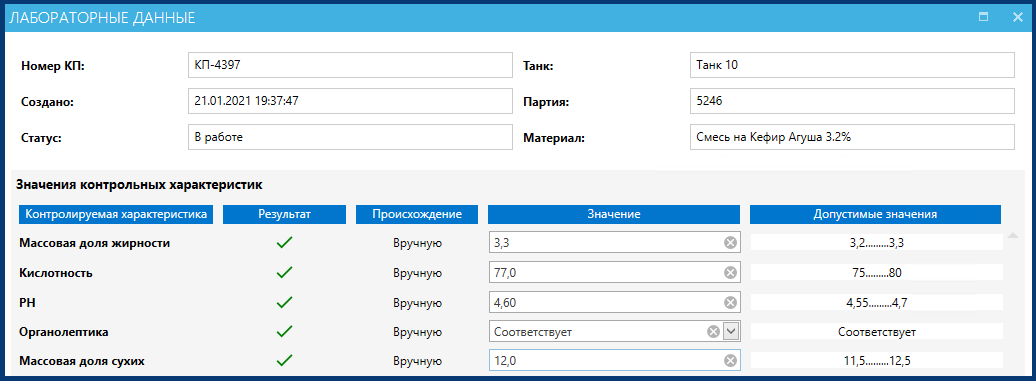Viewport: 1036px width, 381px height.
Task: Clear the PH value 4,60
Action: (x=730, y=302)
